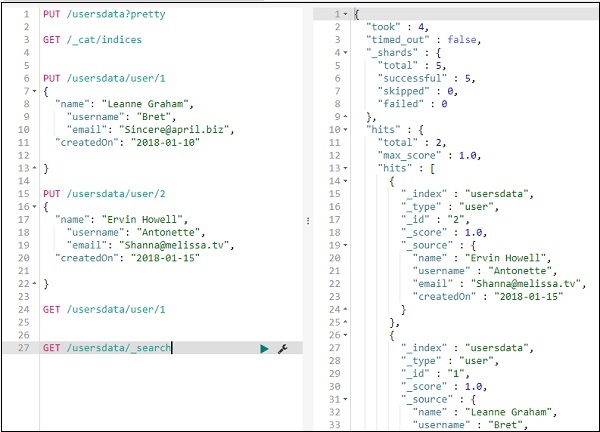Fold the outer "hits" object on line 10
Screen dimensions: 600x432
coord(345,130)
